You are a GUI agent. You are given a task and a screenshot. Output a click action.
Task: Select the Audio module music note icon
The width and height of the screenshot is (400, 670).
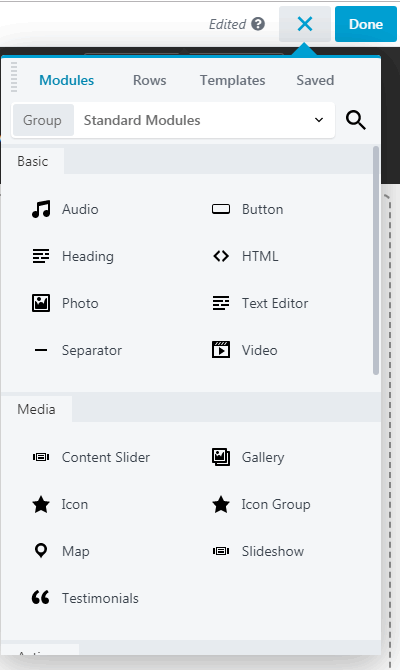click(41, 209)
